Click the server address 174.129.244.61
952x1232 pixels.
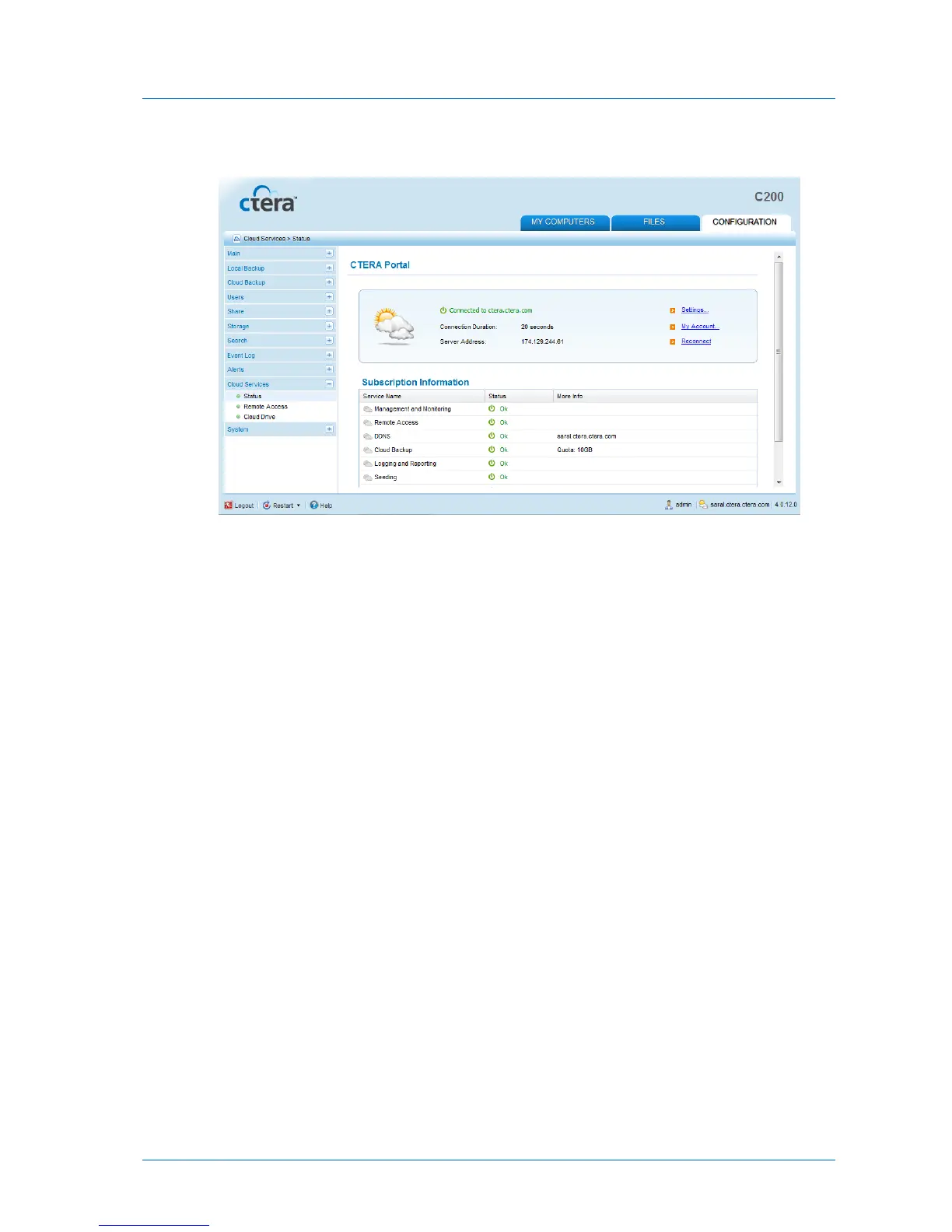[542, 342]
